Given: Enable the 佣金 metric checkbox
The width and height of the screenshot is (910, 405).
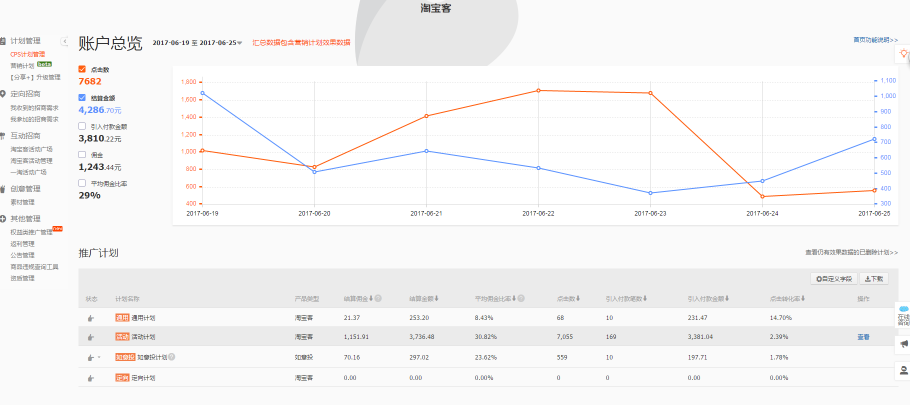Looking at the screenshot, I should click(x=82, y=155).
